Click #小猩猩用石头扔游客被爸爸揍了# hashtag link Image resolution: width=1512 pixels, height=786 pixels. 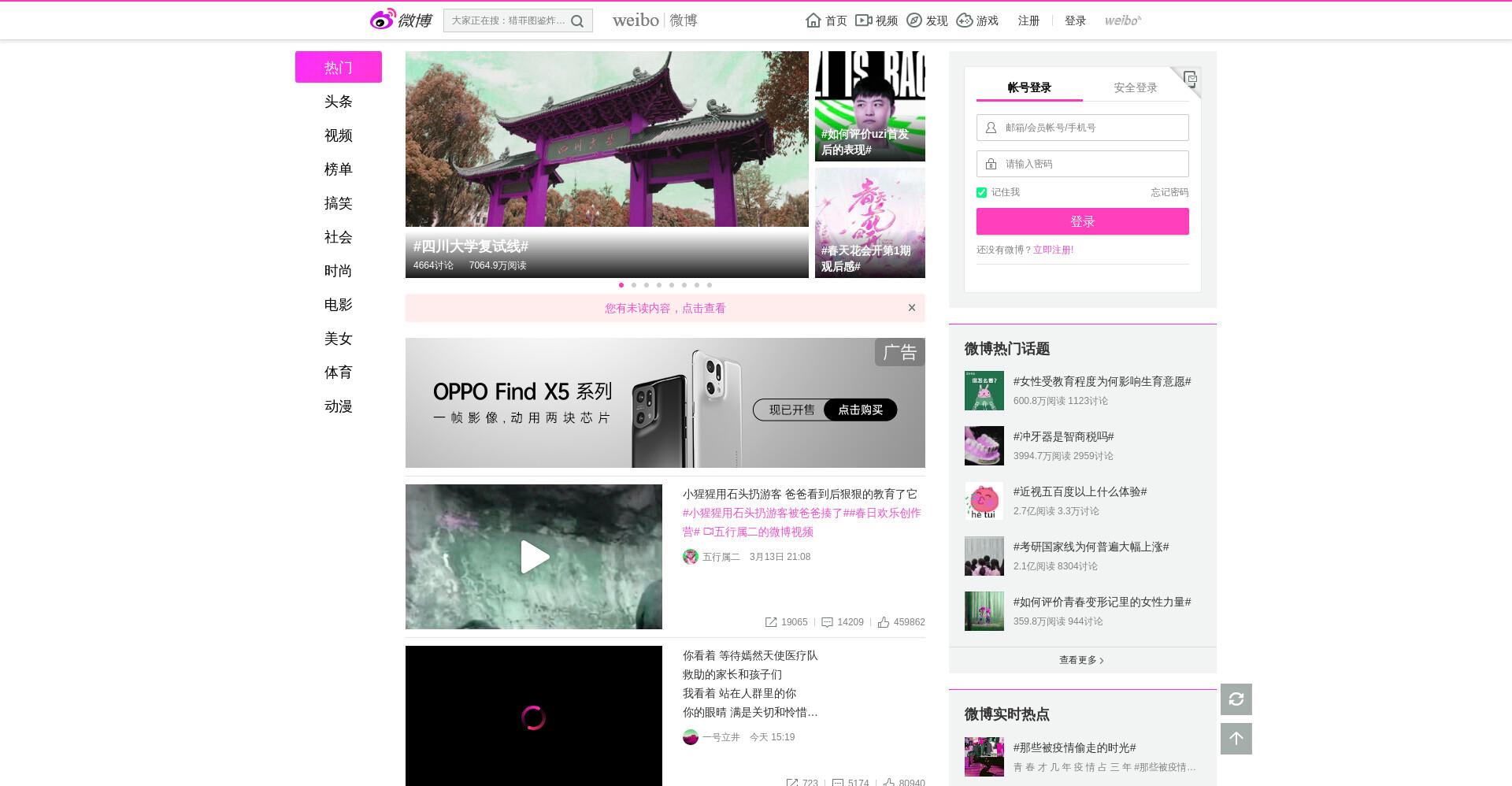[x=765, y=513]
